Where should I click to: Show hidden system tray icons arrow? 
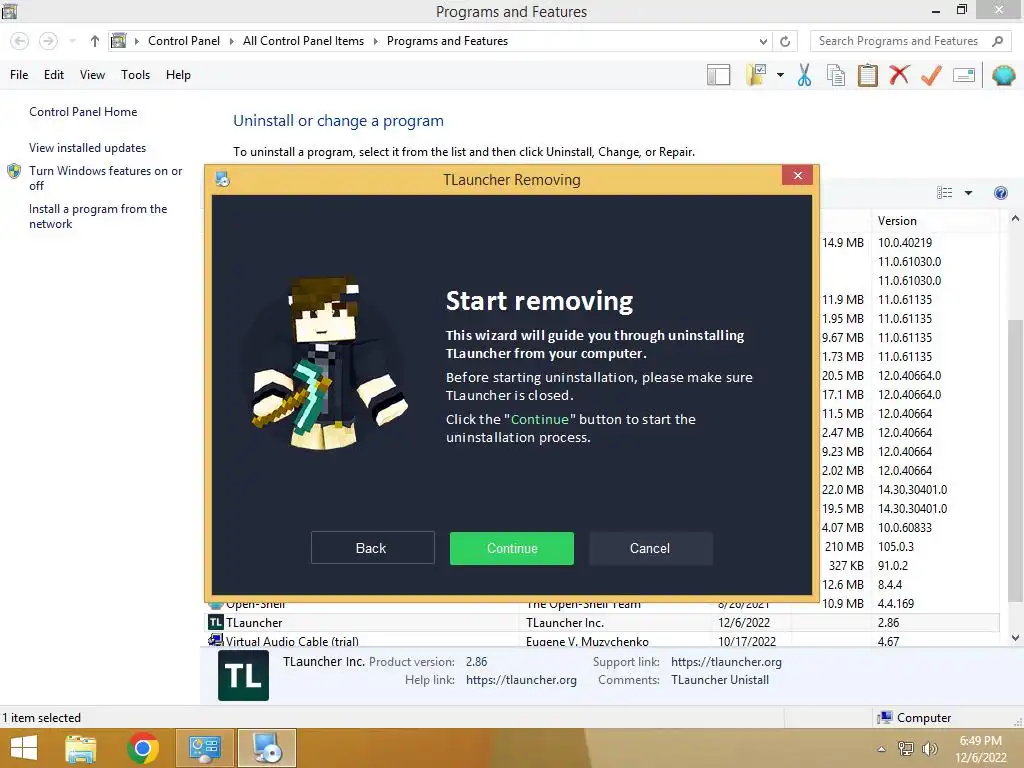click(882, 749)
